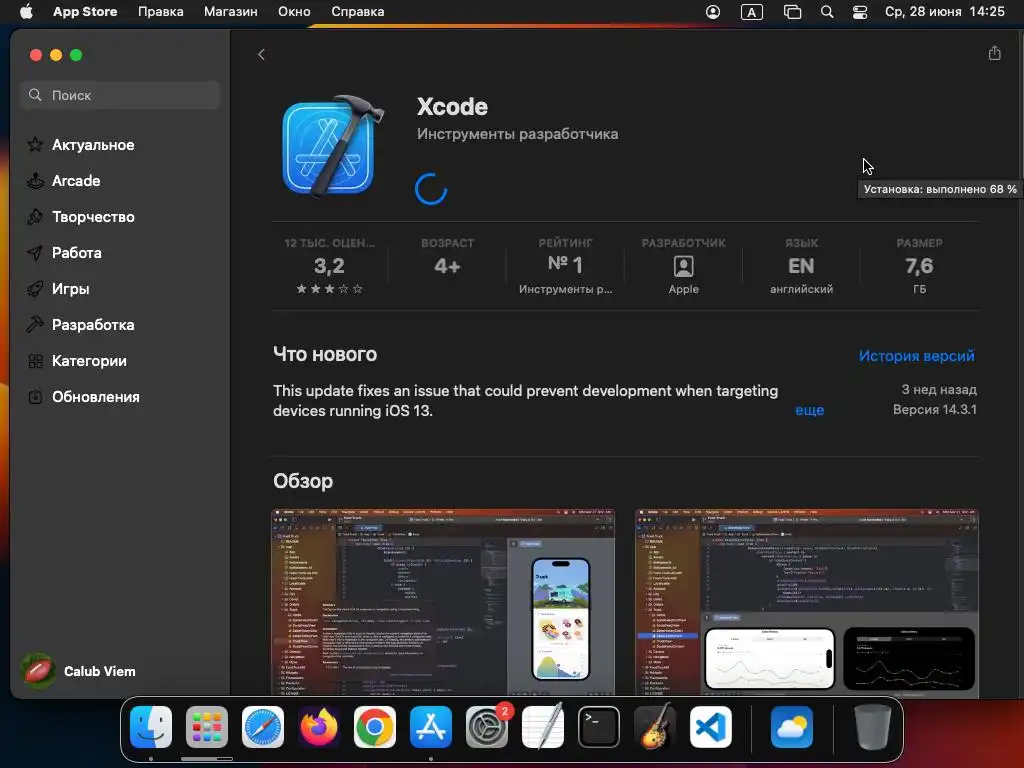The height and width of the screenshot is (768, 1024).
Task: Click the user account icon in menu bar
Action: pos(713,12)
